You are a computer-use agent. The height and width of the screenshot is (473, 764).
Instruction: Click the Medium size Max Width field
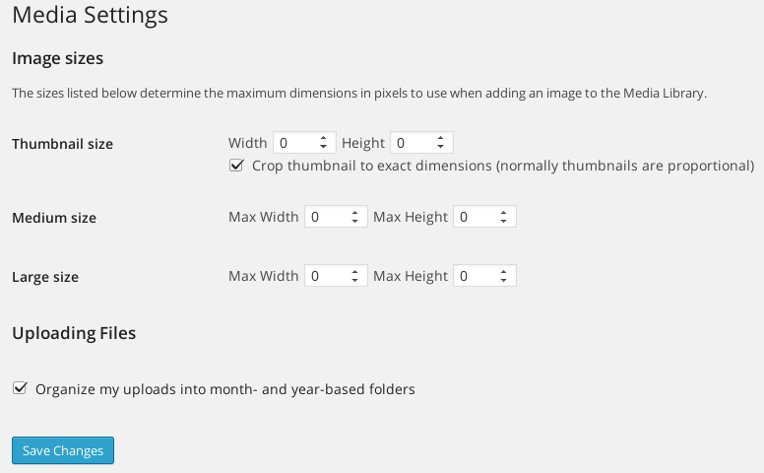336,216
